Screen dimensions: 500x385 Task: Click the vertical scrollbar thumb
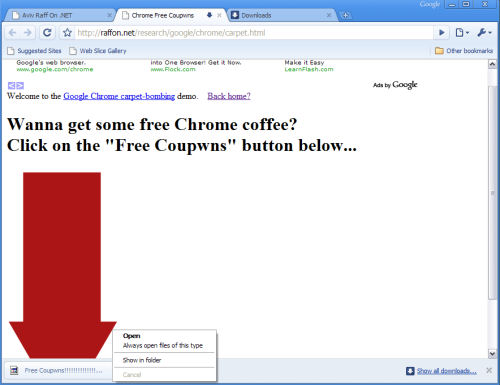[492, 193]
